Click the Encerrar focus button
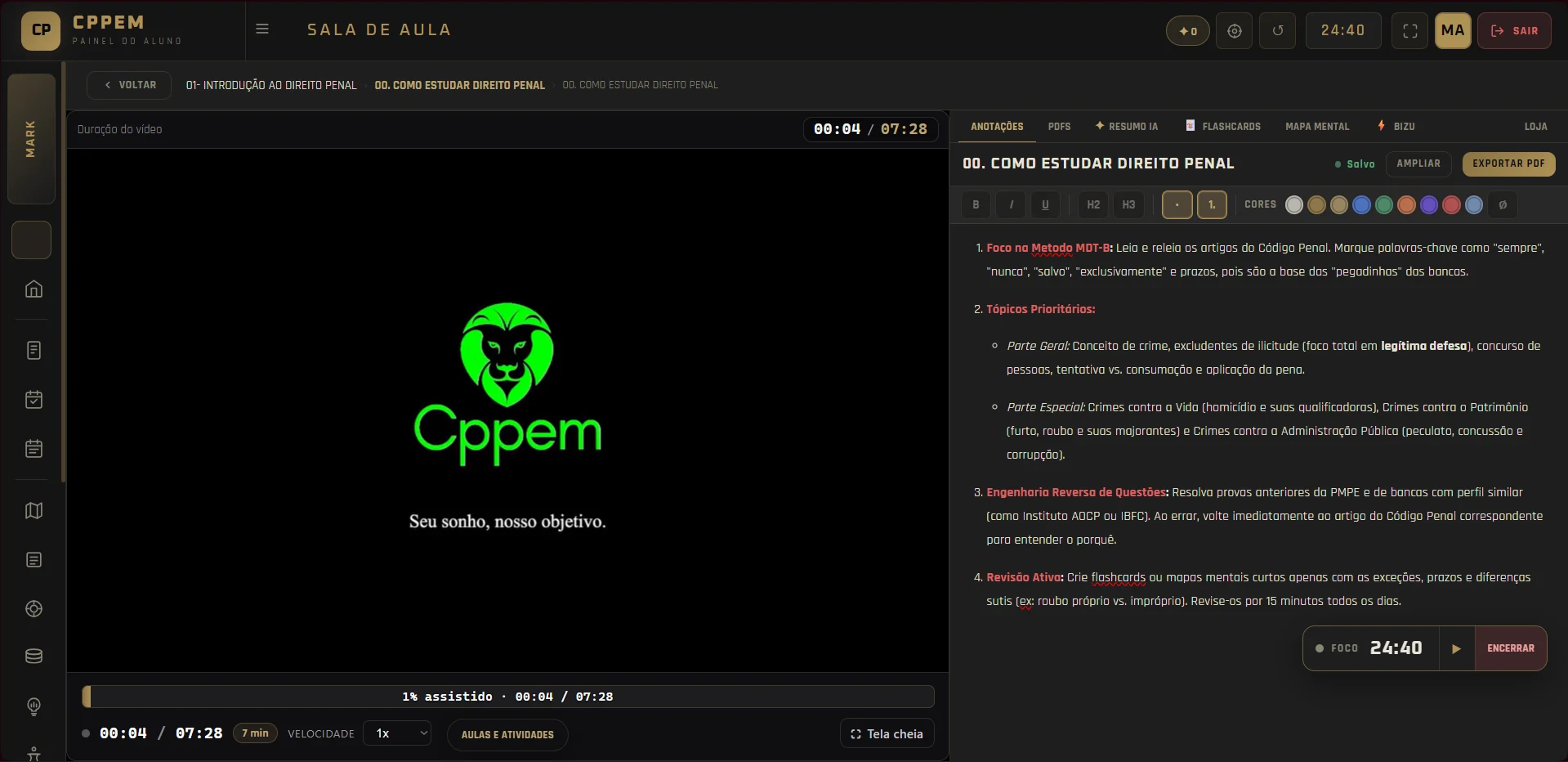1568x762 pixels. 1510,648
